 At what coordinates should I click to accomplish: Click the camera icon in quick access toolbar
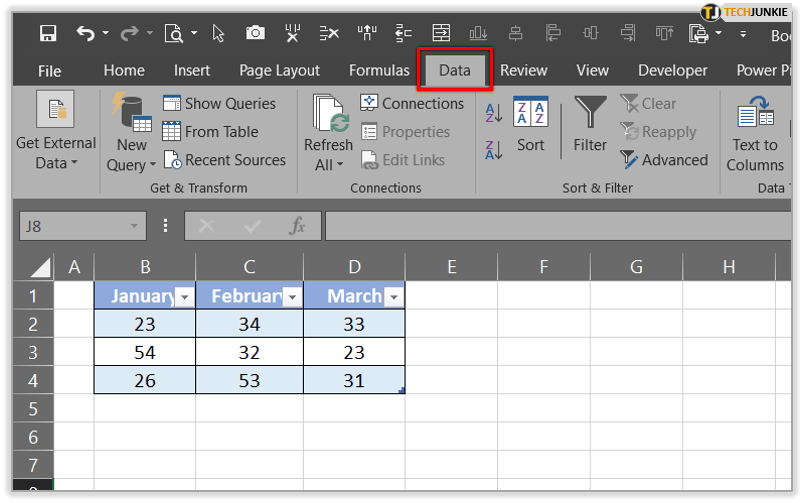click(255, 34)
